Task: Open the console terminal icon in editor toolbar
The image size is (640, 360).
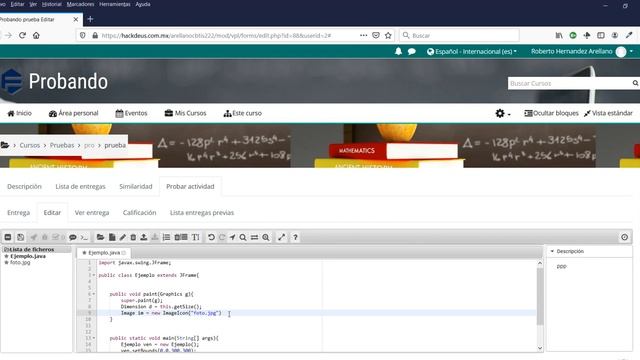Action: tap(84, 237)
